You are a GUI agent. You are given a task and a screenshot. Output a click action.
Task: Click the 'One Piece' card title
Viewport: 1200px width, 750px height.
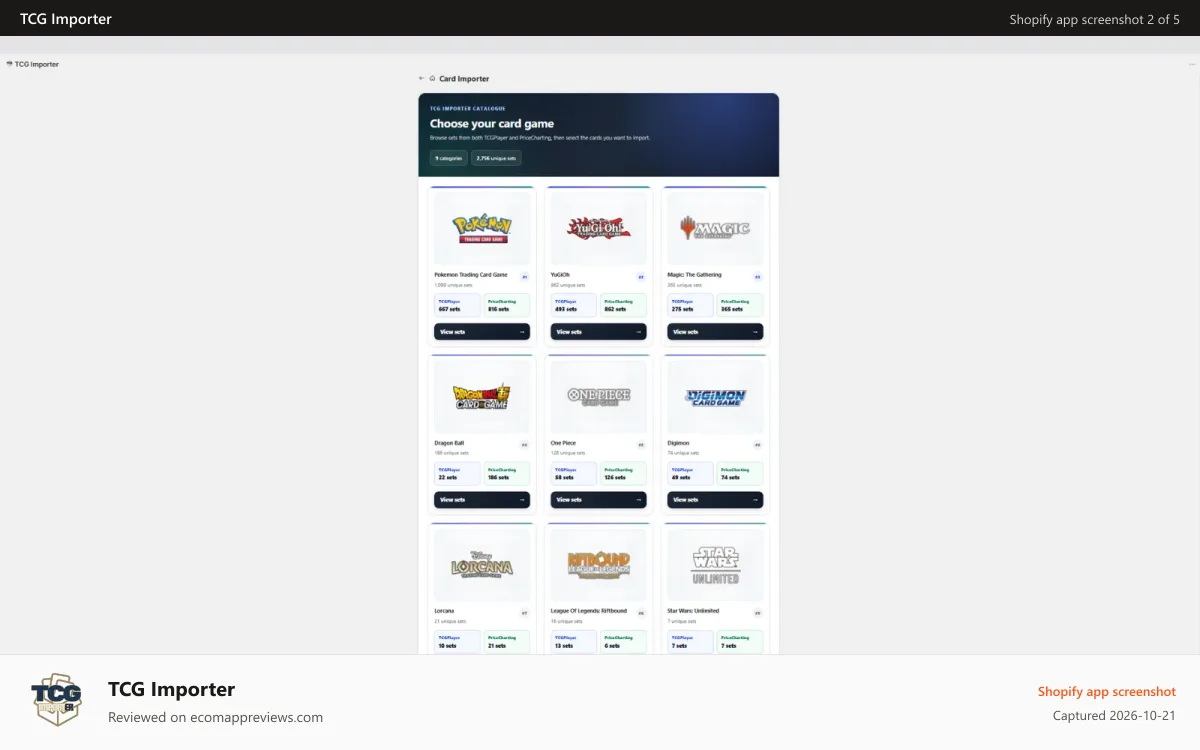pyautogui.click(x=563, y=442)
